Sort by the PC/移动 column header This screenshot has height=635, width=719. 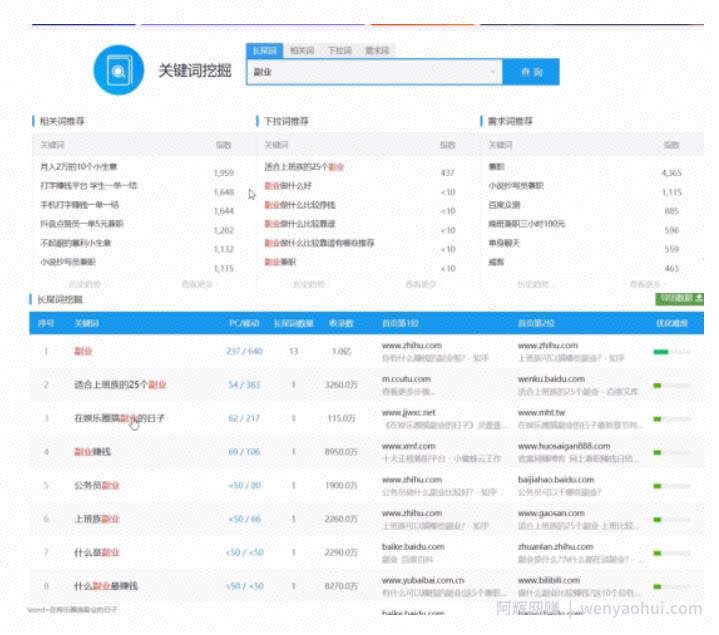(x=244, y=323)
